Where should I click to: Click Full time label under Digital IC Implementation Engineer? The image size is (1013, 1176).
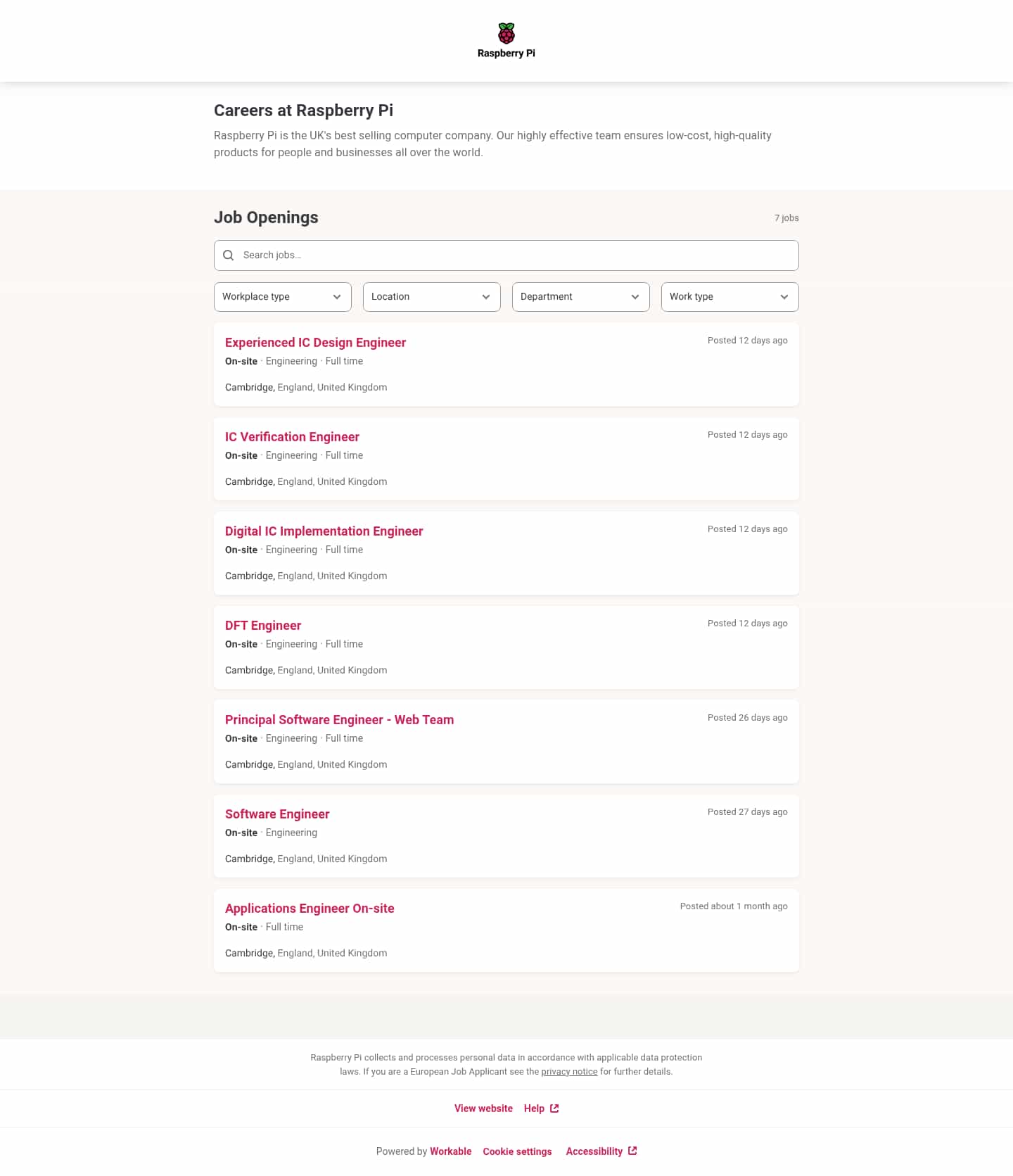344,550
